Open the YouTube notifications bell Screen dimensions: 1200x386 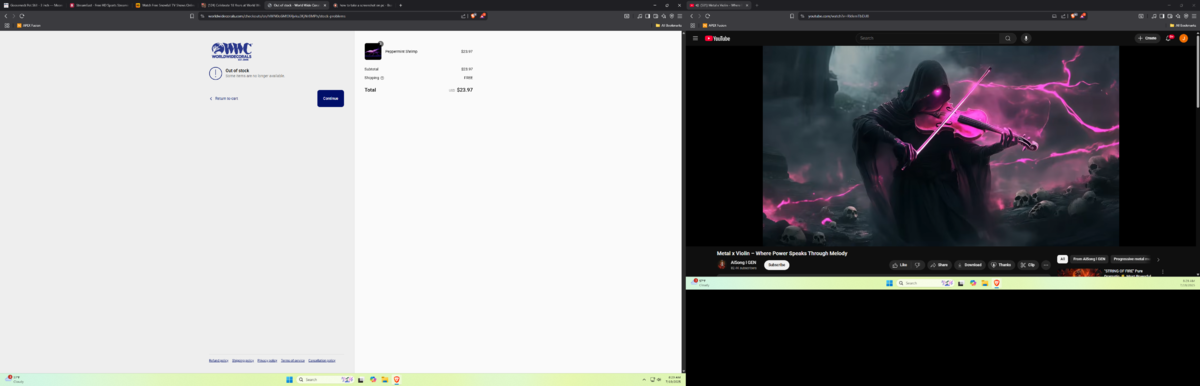click(x=1168, y=38)
